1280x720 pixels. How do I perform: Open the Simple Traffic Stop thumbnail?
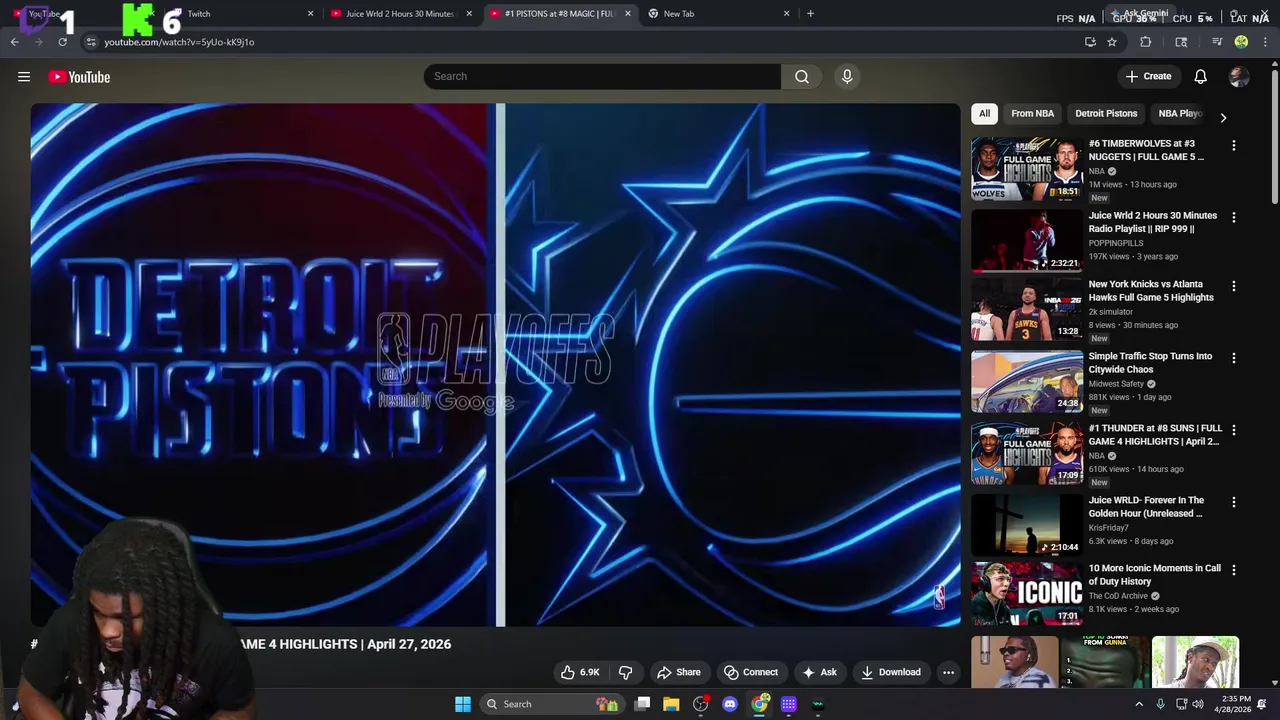pos(1027,381)
